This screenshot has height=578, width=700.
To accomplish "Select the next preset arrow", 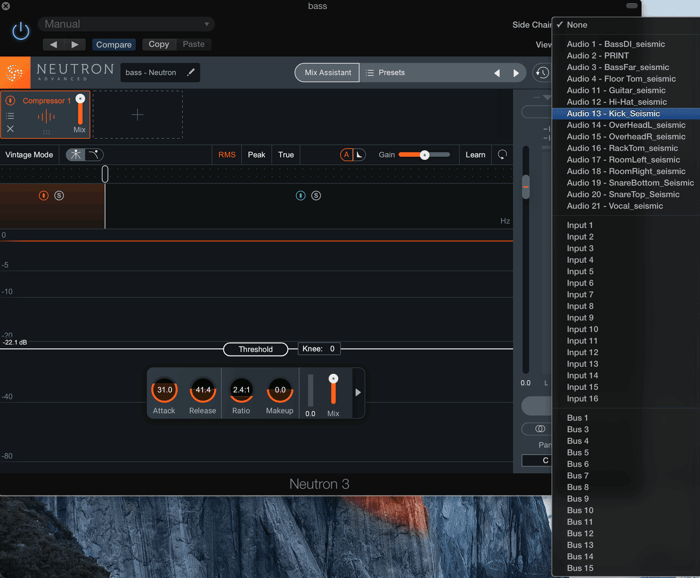I will pyautogui.click(x=516, y=73).
